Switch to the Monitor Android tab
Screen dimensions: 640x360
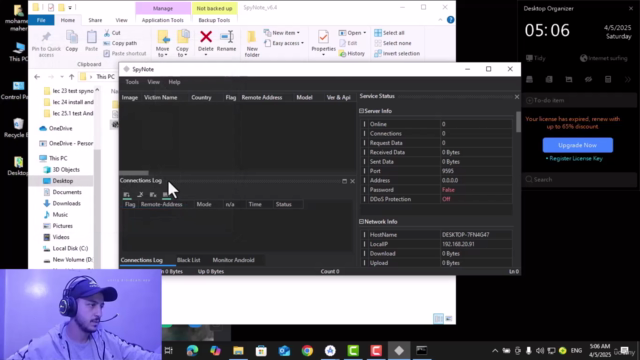coord(233,260)
